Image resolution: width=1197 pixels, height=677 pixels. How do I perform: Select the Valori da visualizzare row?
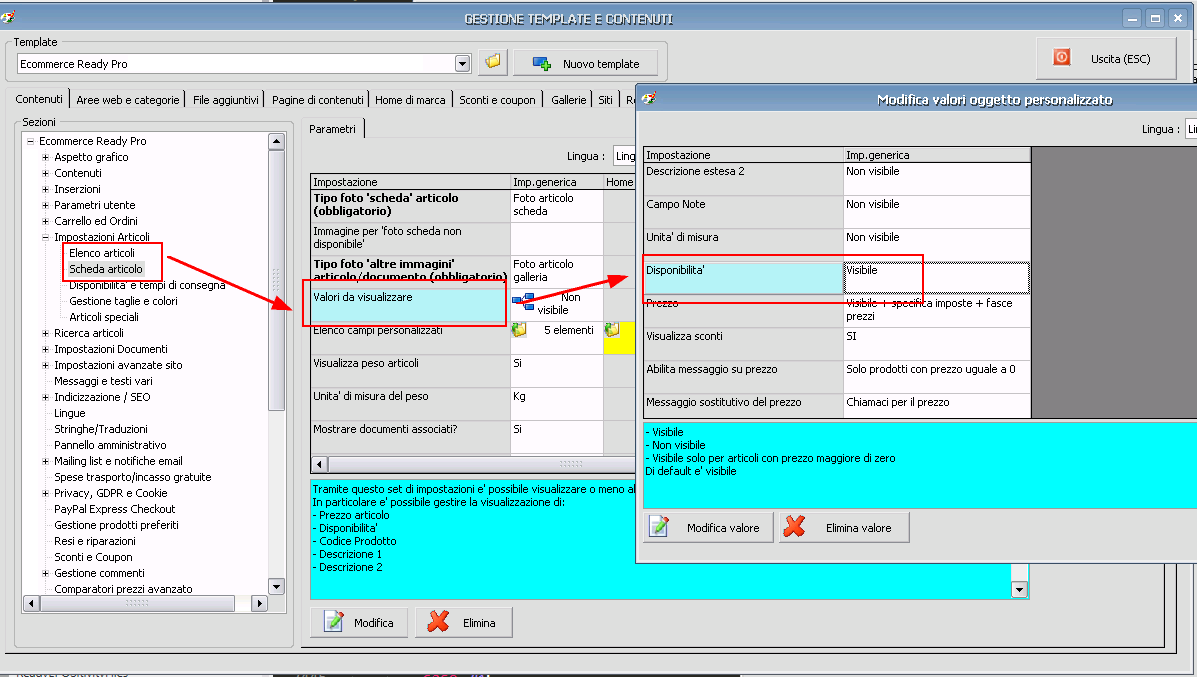pos(410,305)
